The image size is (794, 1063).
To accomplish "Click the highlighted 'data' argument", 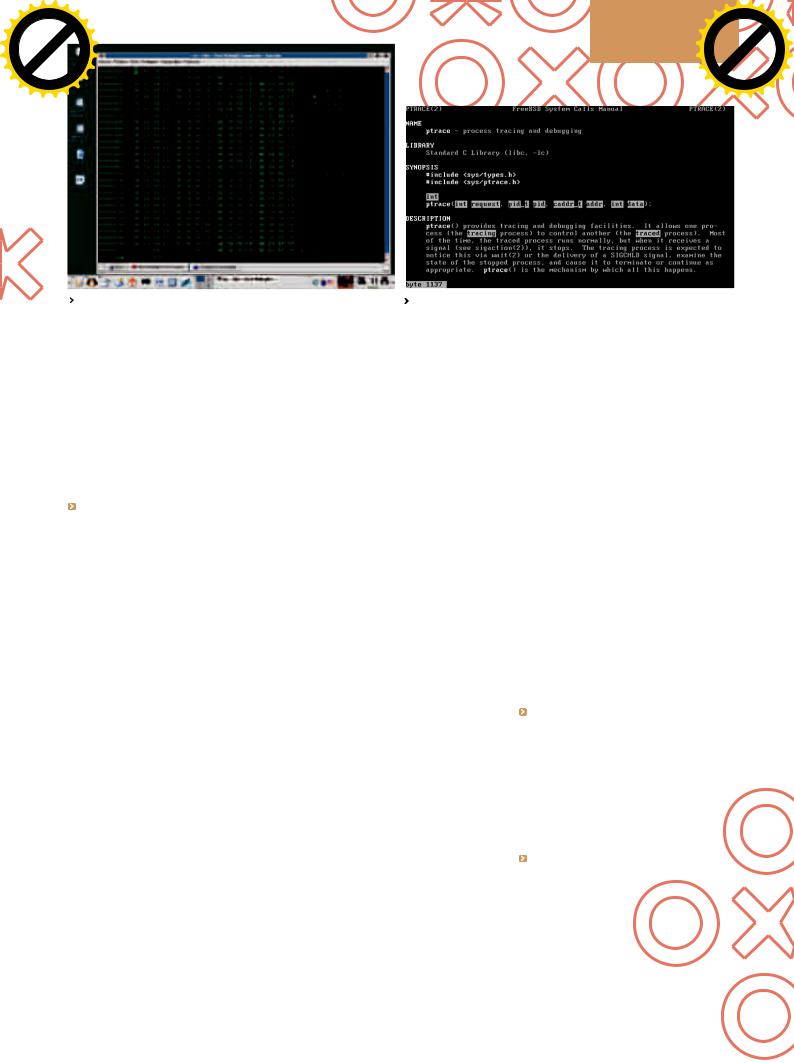I will (x=635, y=204).
